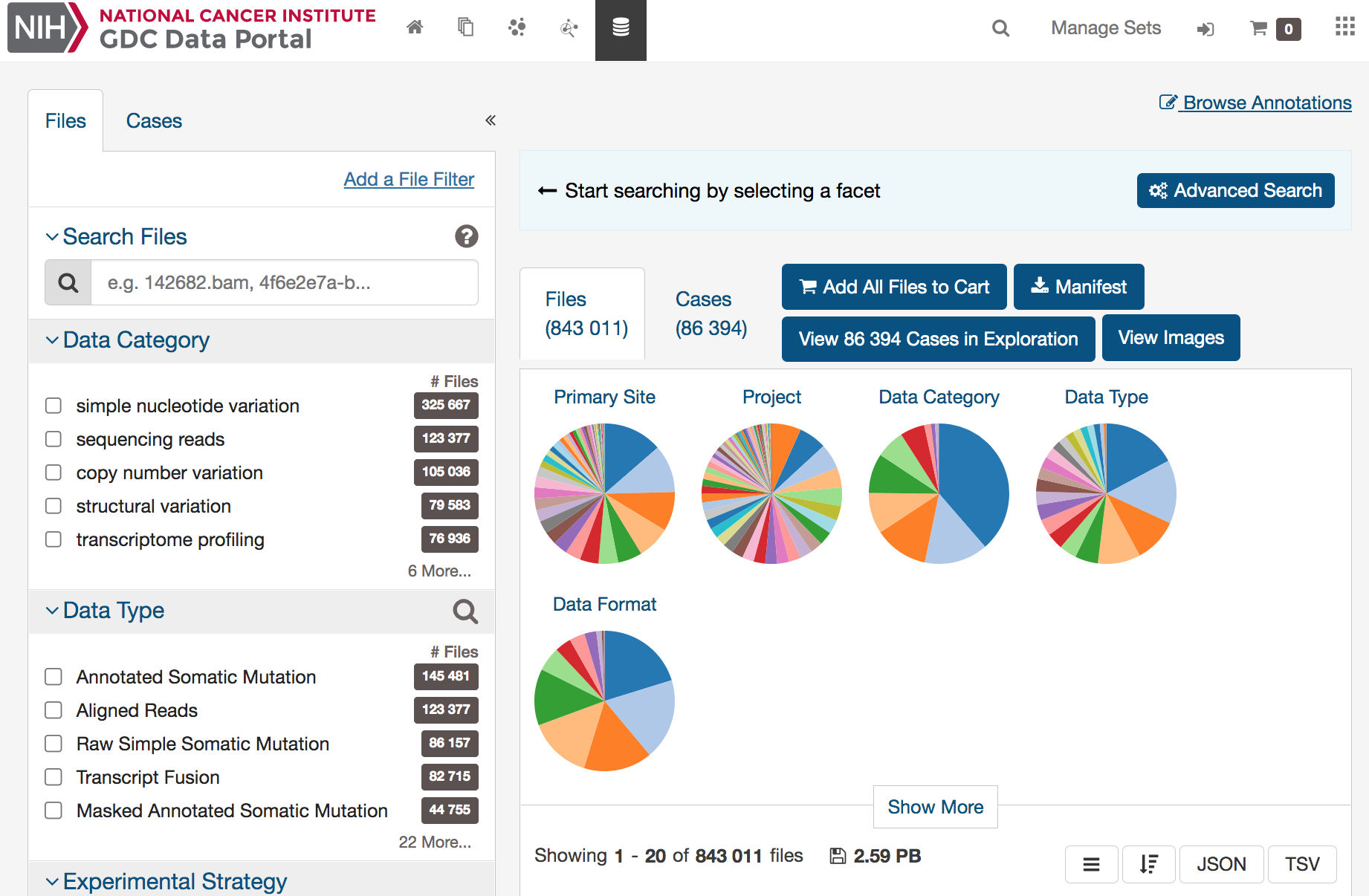Viewport: 1369px width, 896px height.
Task: Open the shopping cart icon
Action: 1258,27
